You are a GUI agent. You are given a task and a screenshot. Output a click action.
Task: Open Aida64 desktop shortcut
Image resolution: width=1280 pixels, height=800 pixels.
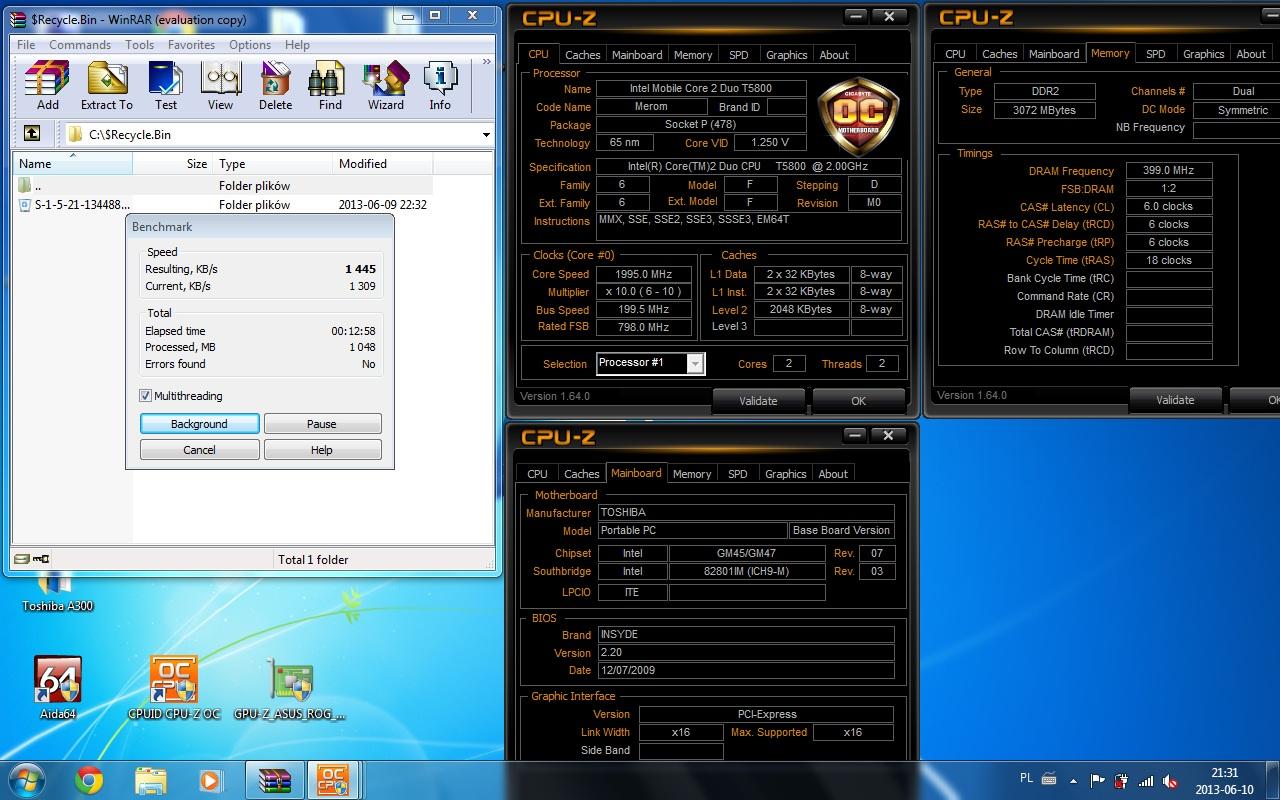click(x=58, y=688)
